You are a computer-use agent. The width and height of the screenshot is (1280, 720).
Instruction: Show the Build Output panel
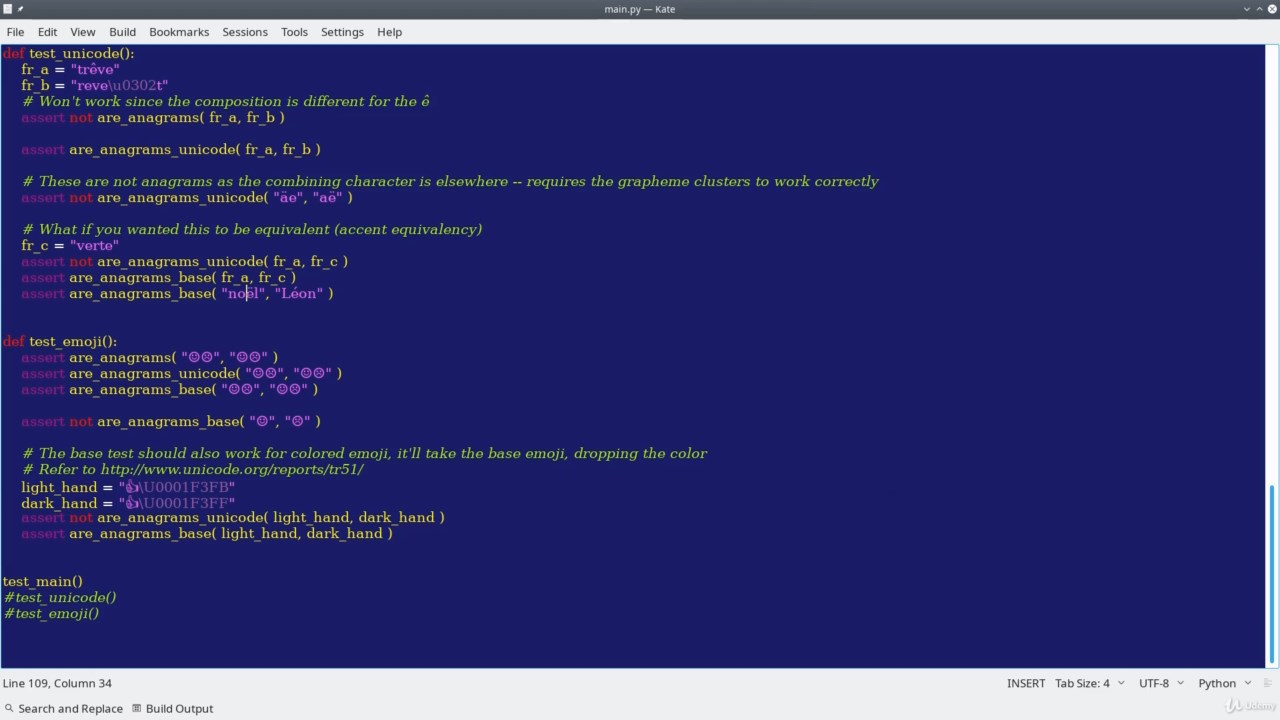point(172,709)
